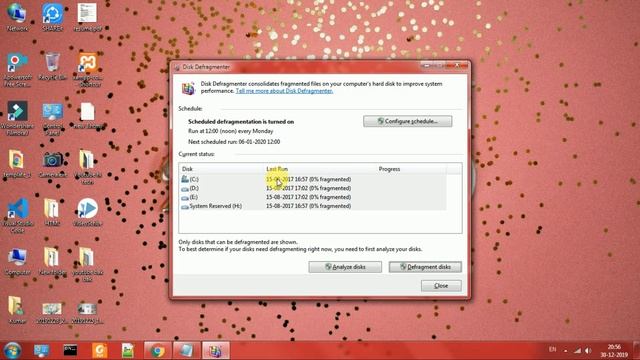Click the Progress column header

pyautogui.click(x=411, y=169)
